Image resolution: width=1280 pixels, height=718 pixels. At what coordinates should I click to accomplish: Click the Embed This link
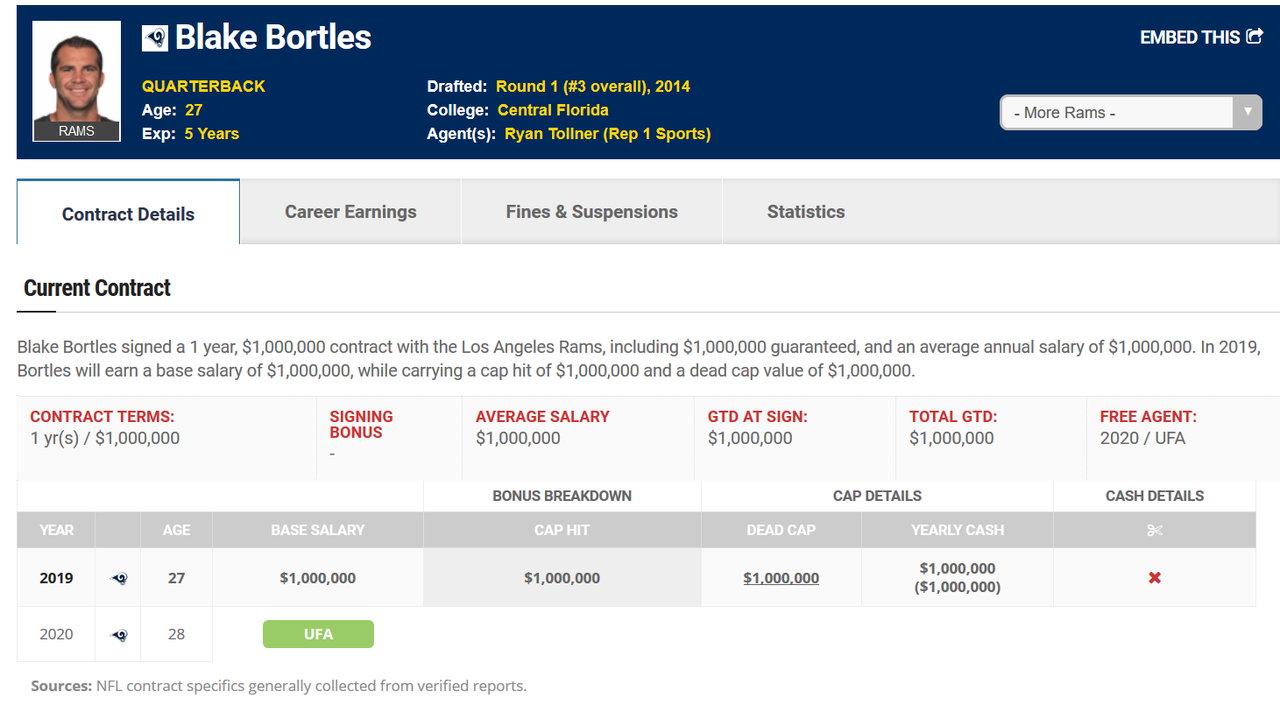[1189, 38]
